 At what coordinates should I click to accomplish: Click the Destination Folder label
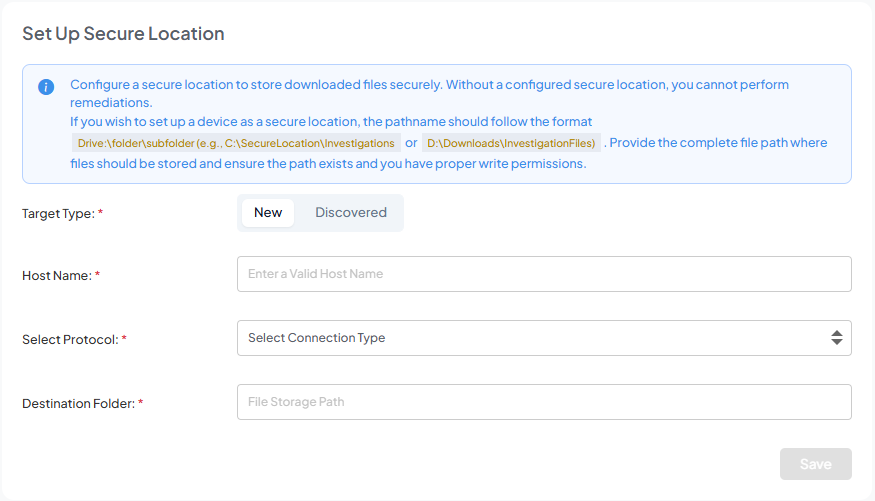click(x=77, y=404)
